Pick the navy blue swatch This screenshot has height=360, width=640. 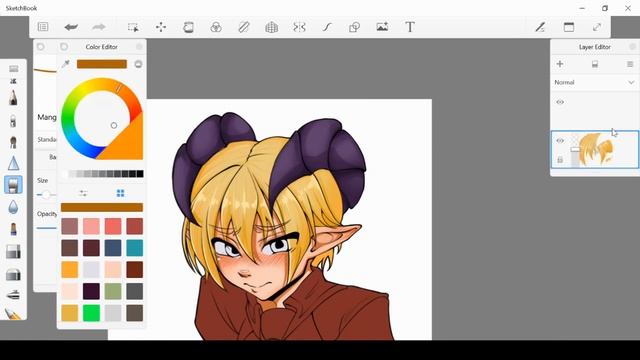(x=113, y=248)
